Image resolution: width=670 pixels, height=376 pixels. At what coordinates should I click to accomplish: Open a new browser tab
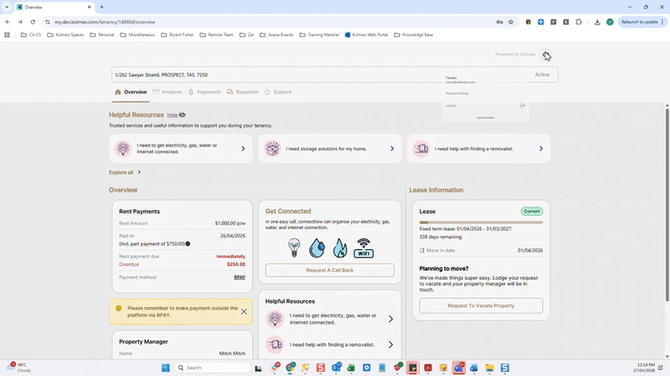[102, 7]
